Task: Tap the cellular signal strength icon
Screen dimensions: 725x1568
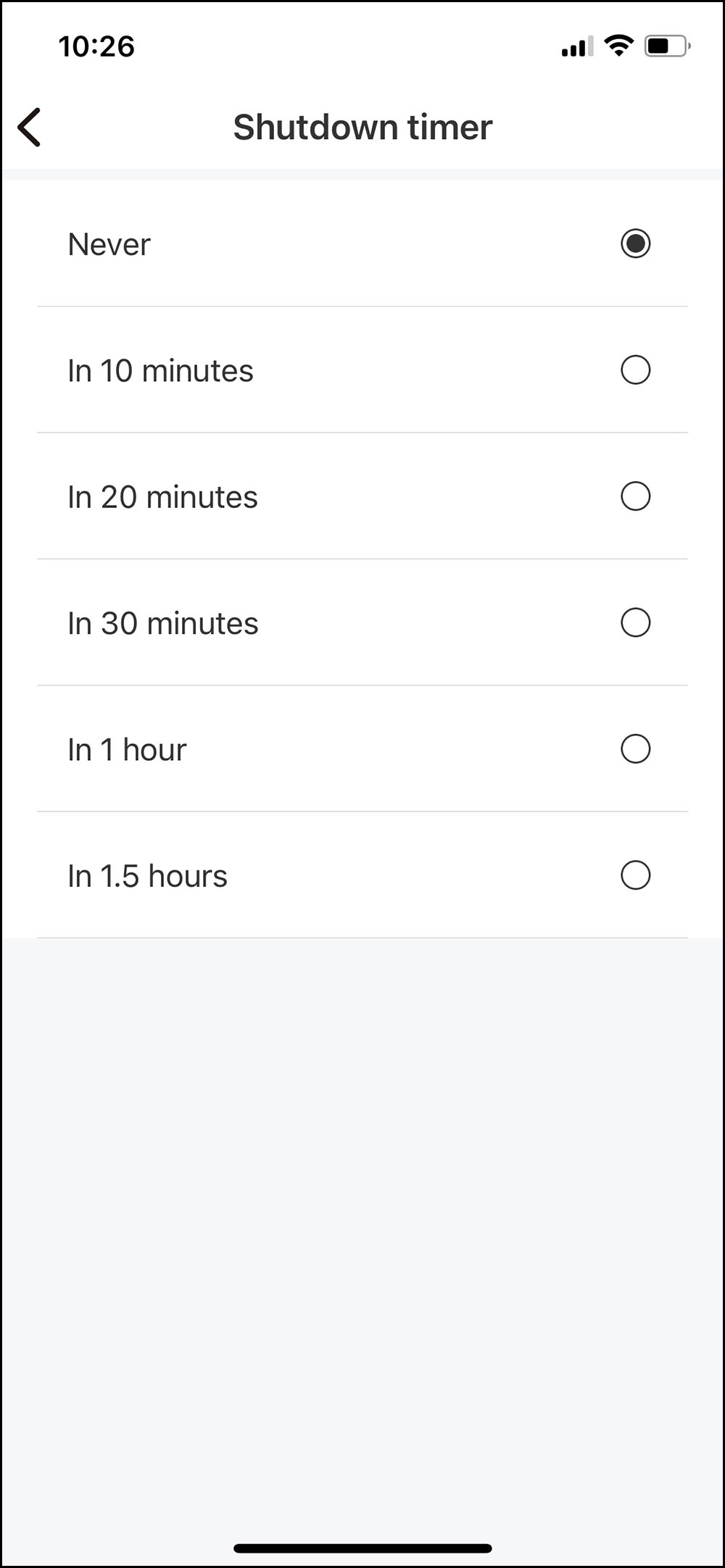Action: 577,46
